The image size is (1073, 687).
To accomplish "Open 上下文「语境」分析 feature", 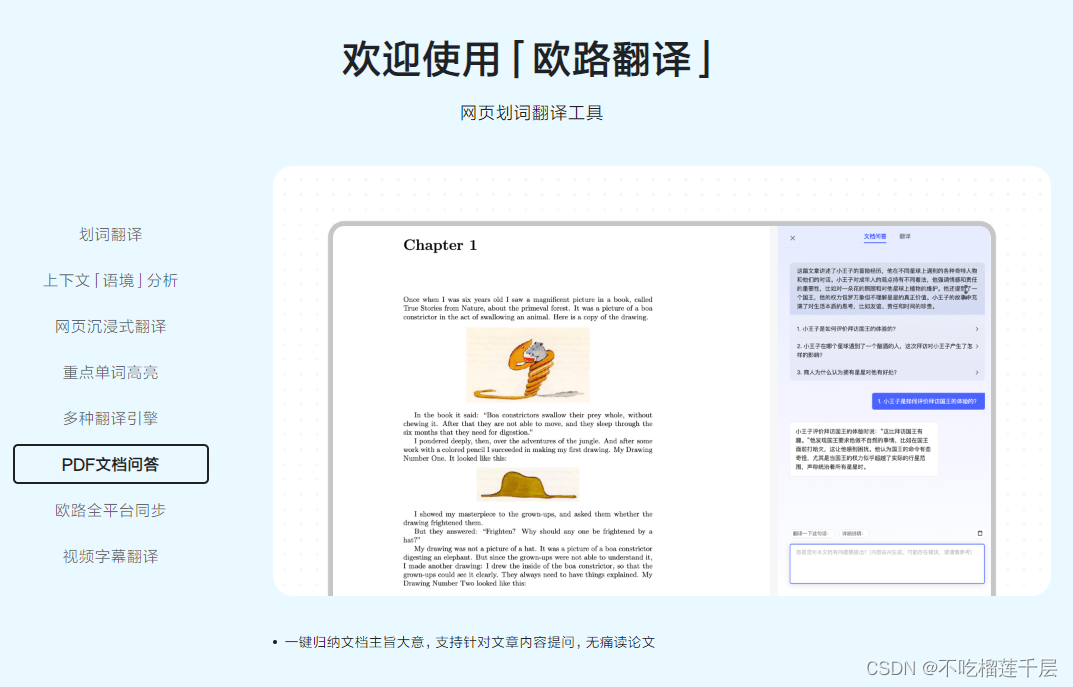I will coord(110,281).
